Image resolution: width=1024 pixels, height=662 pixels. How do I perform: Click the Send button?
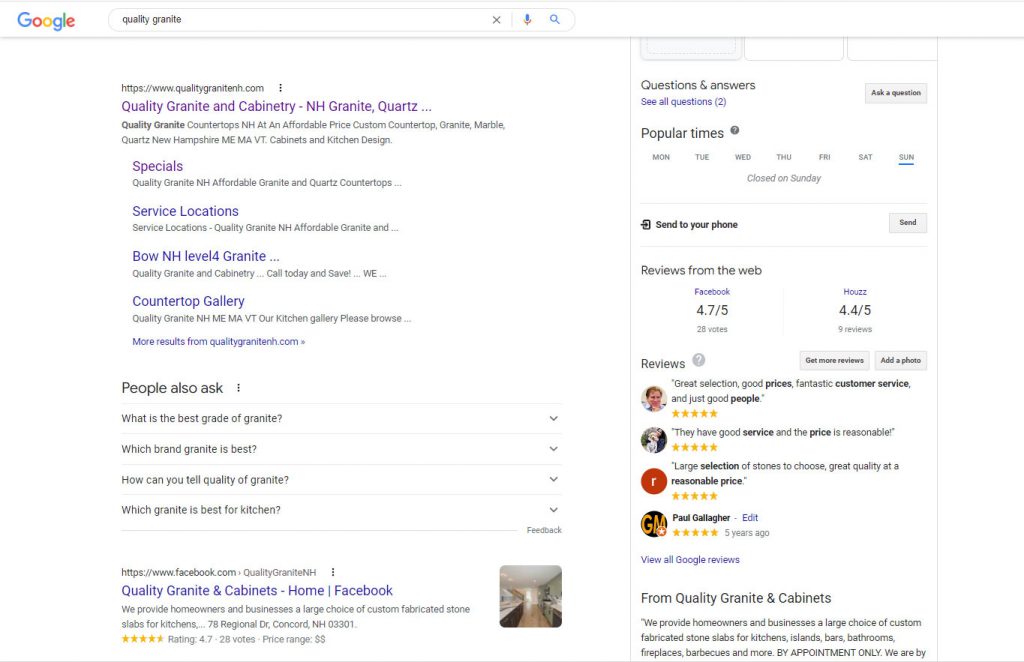coord(907,223)
